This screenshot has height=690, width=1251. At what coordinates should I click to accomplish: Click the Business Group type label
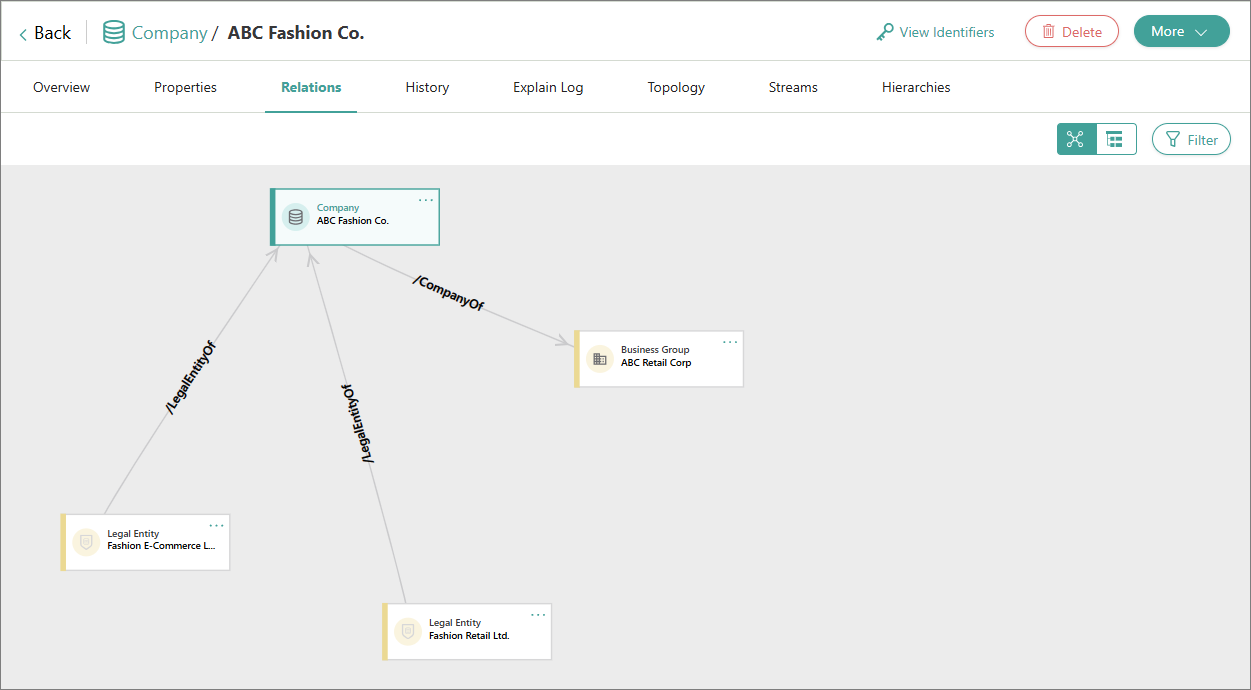click(x=655, y=350)
